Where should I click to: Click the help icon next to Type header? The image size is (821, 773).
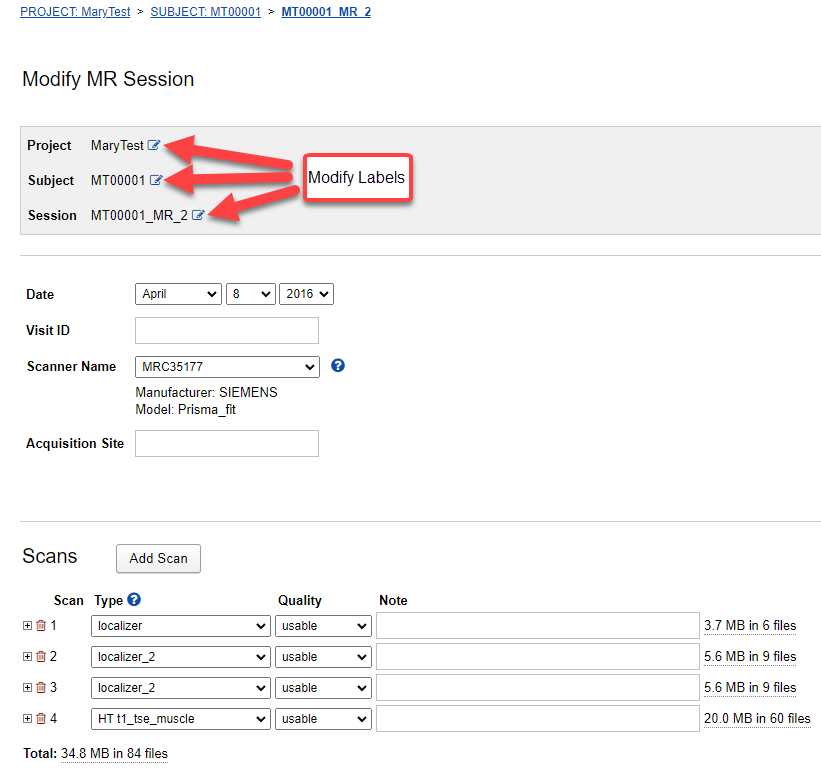click(x=134, y=600)
